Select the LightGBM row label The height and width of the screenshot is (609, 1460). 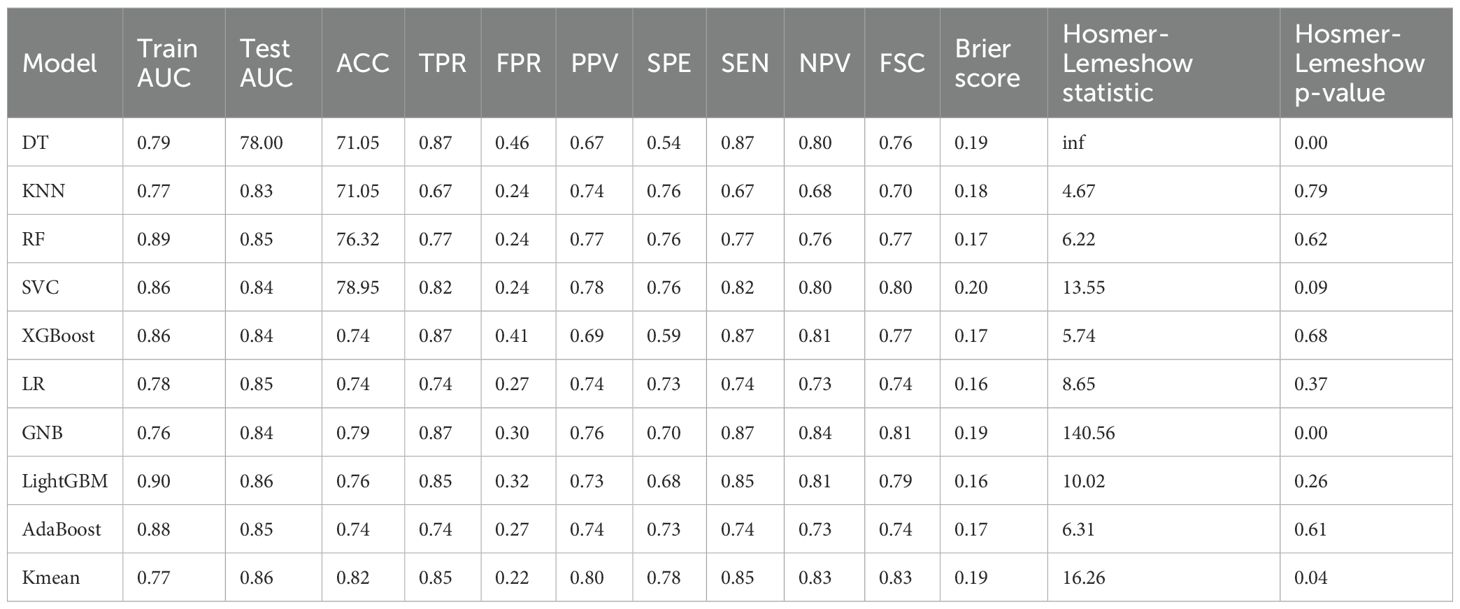pyautogui.click(x=65, y=481)
